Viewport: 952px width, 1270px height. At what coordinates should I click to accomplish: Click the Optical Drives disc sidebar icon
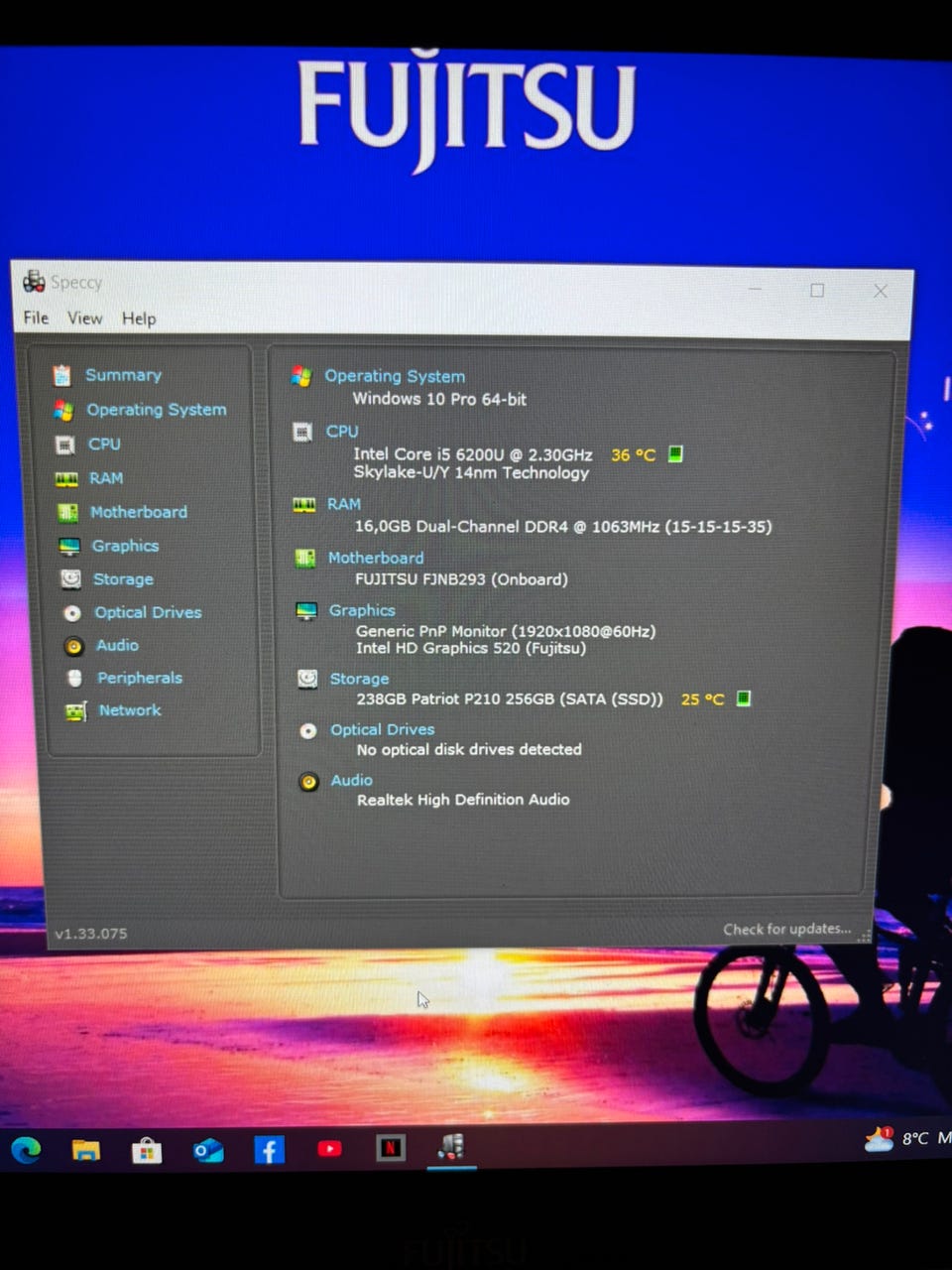click(72, 613)
